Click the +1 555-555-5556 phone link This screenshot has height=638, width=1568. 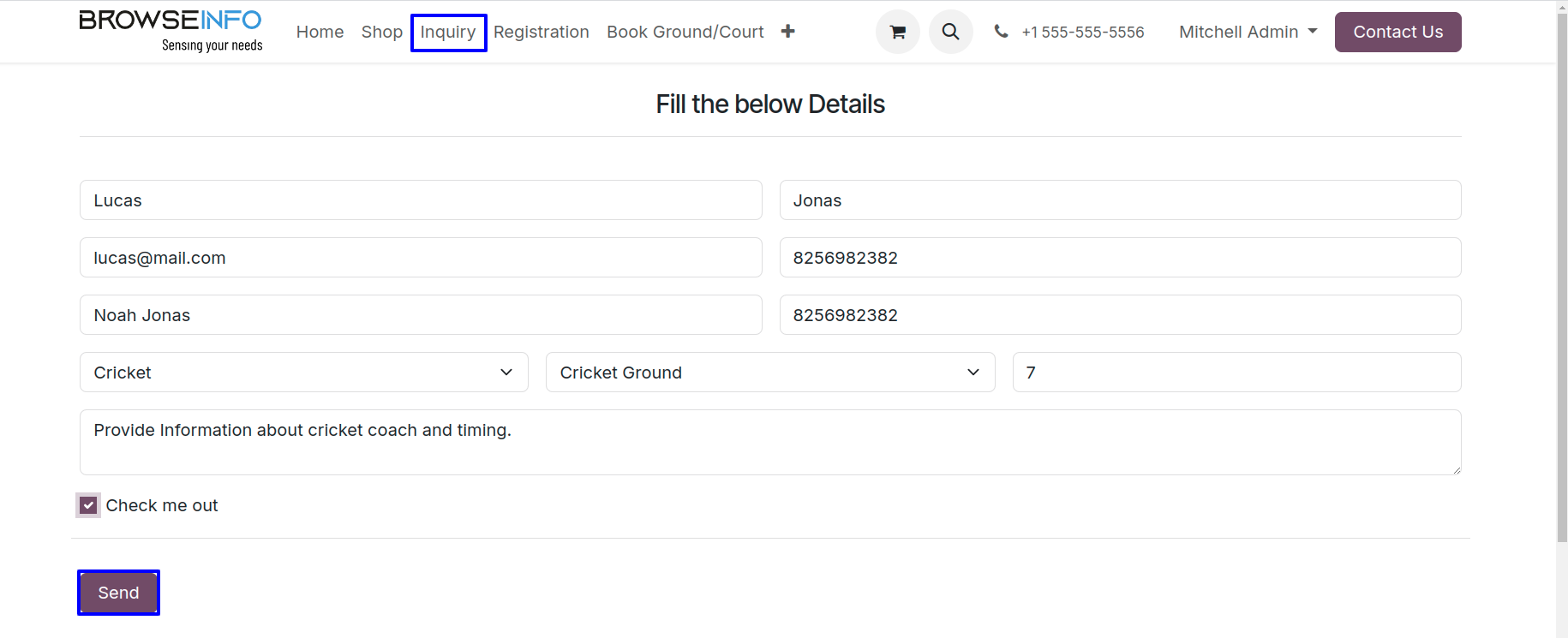(1082, 32)
